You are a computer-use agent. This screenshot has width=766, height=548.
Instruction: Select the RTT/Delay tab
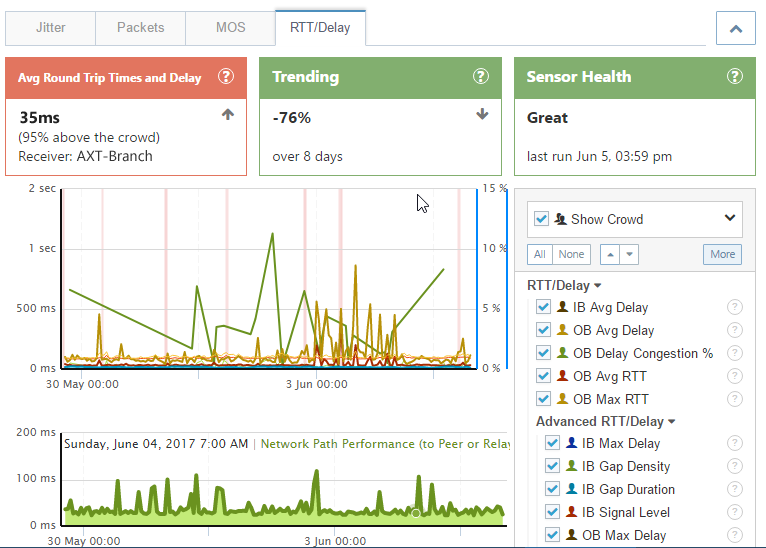(x=320, y=28)
